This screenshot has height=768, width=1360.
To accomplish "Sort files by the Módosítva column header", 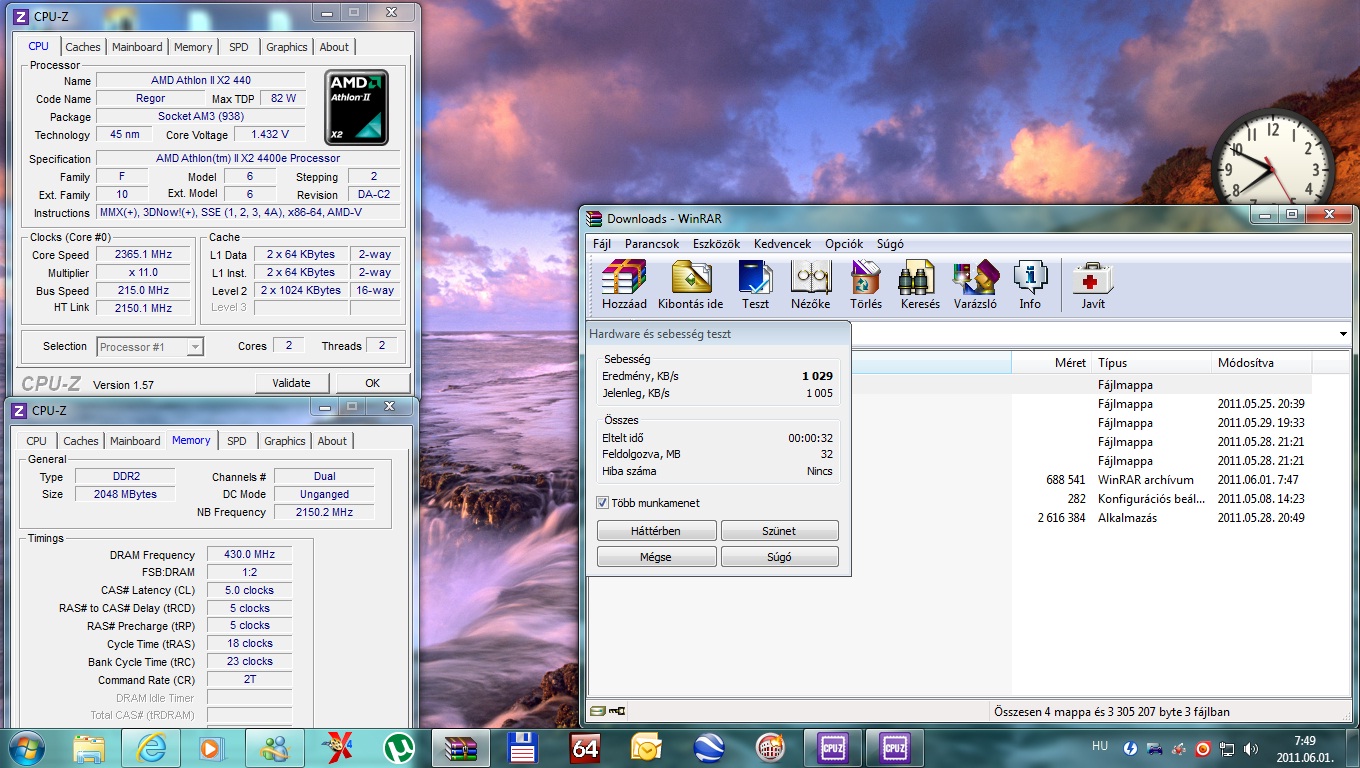I will 1262,363.
